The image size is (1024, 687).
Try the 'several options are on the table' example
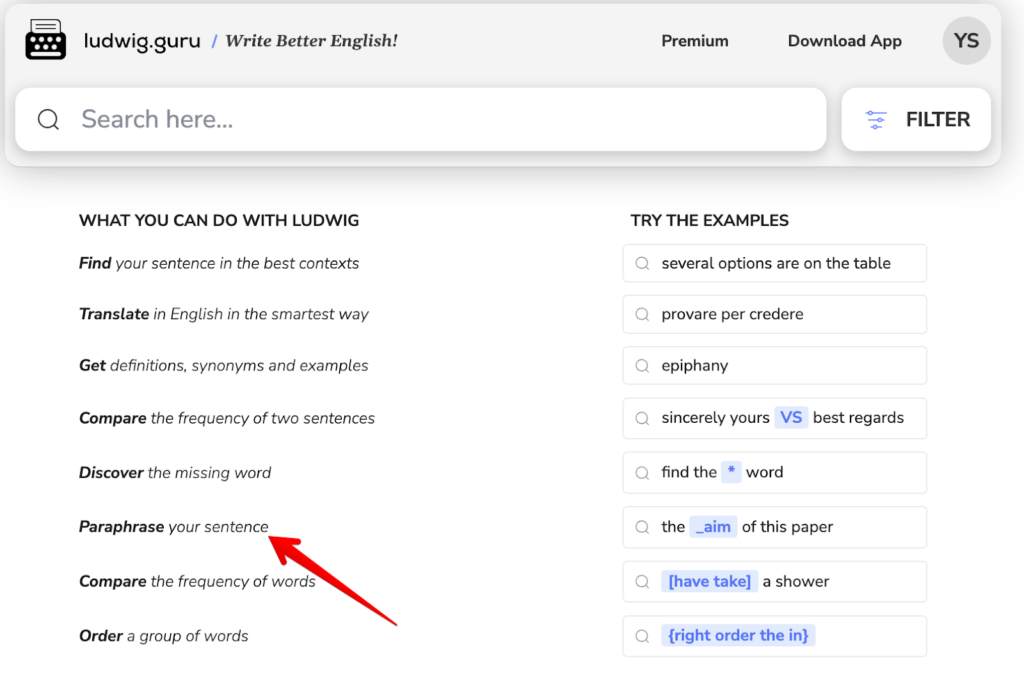point(775,264)
